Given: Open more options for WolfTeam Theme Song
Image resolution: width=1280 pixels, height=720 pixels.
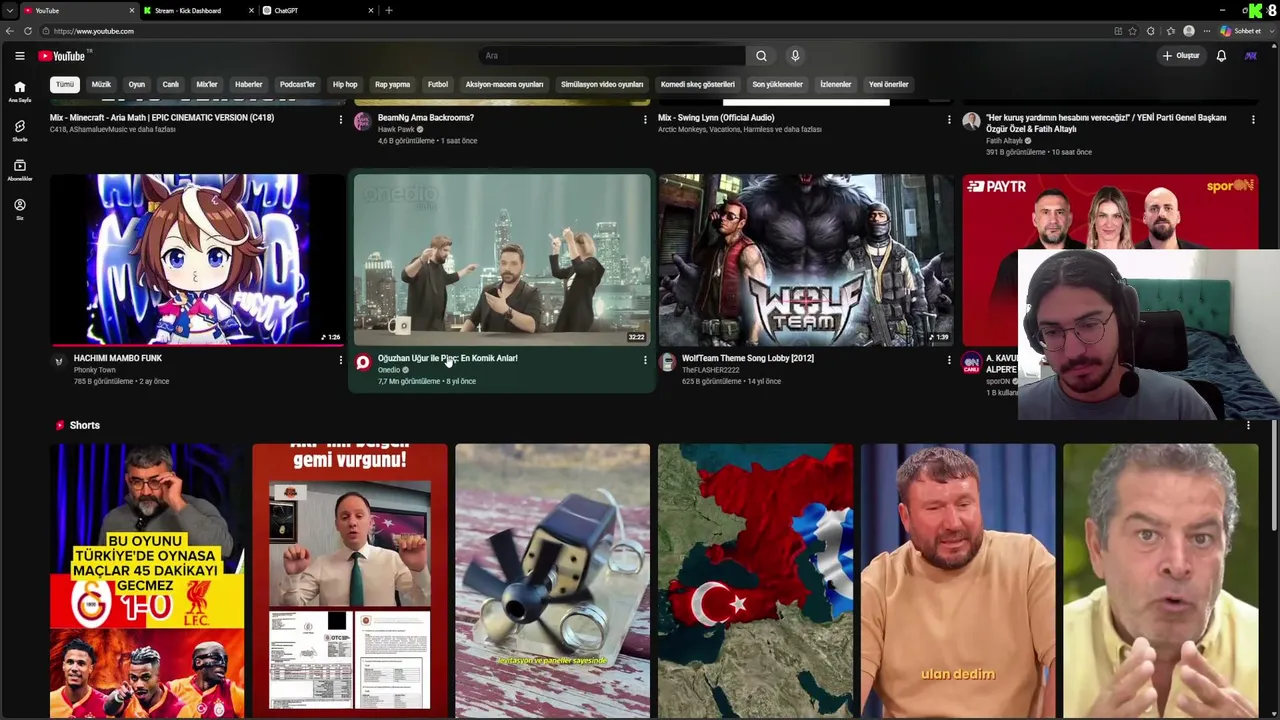Looking at the screenshot, I should [949, 360].
